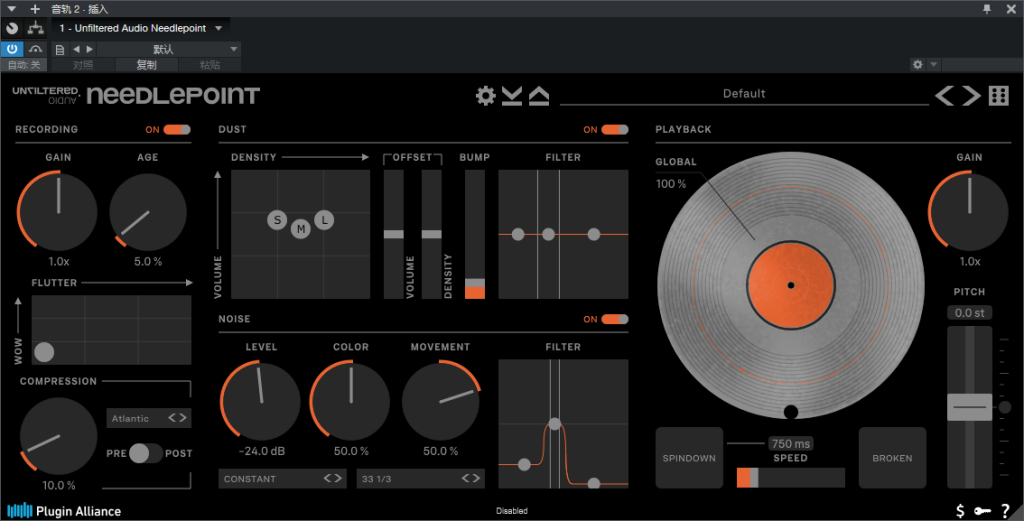Click the Dust density offset slider
The width and height of the screenshot is (1024, 521).
431,234
